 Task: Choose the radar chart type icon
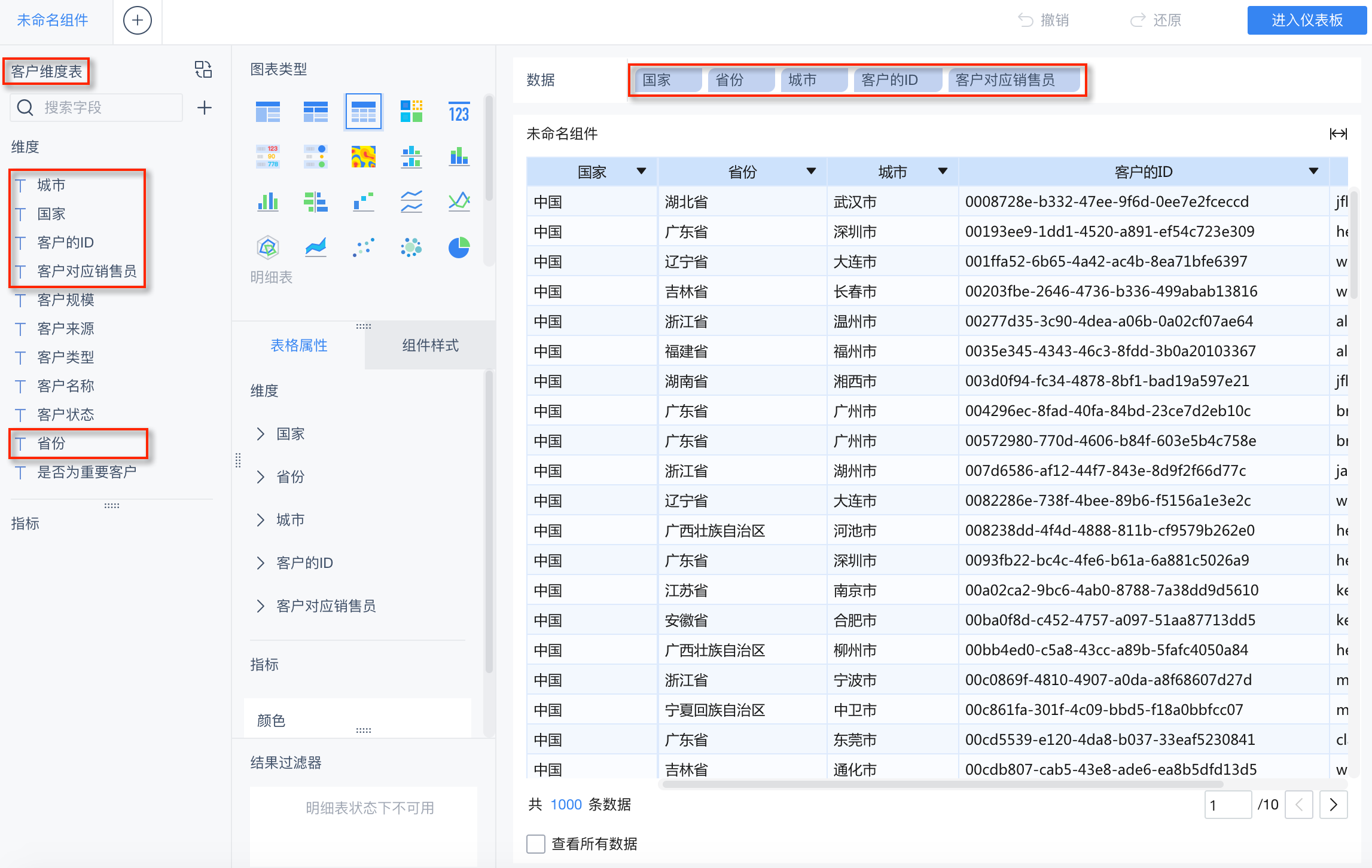267,247
